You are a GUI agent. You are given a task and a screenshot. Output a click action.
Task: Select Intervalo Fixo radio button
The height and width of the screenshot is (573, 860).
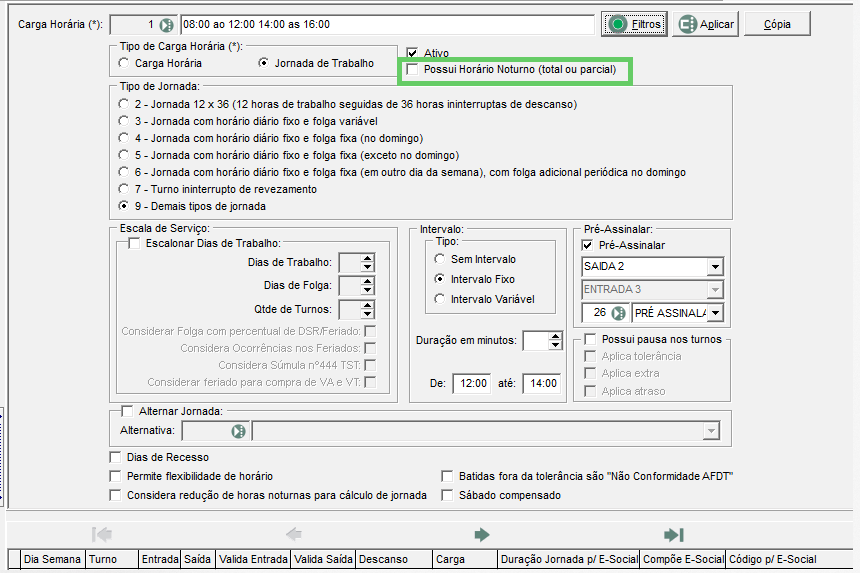440,279
